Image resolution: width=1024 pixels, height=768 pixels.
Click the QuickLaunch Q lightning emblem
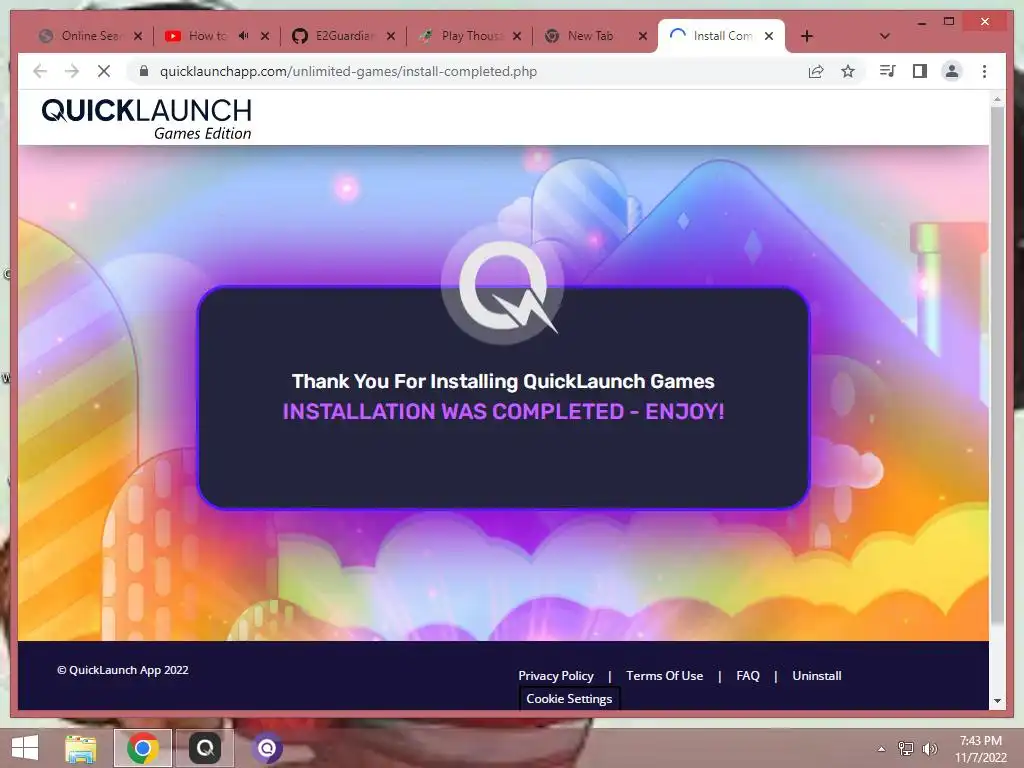pos(503,285)
